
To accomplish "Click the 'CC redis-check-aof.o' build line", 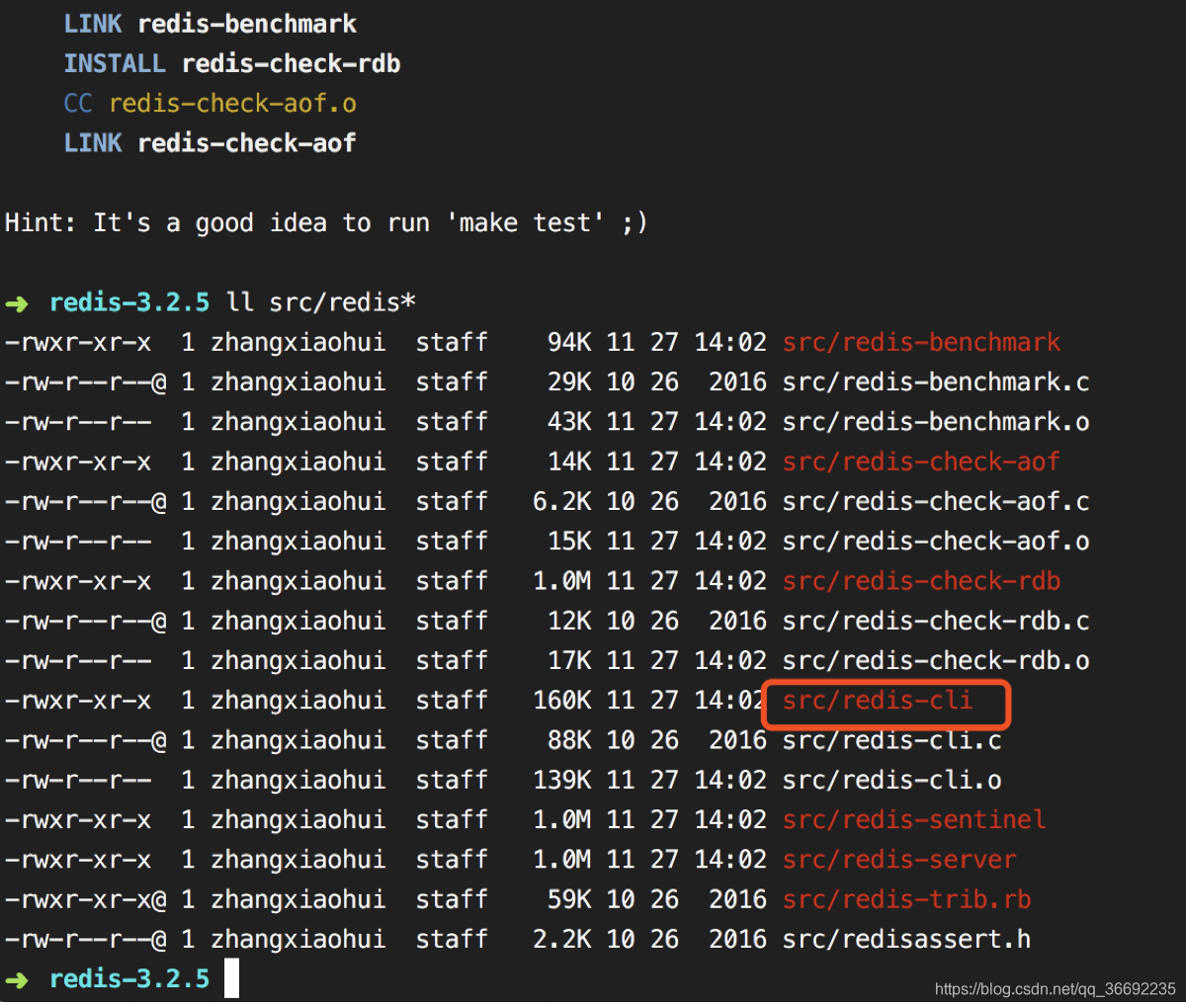I will 211,104.
